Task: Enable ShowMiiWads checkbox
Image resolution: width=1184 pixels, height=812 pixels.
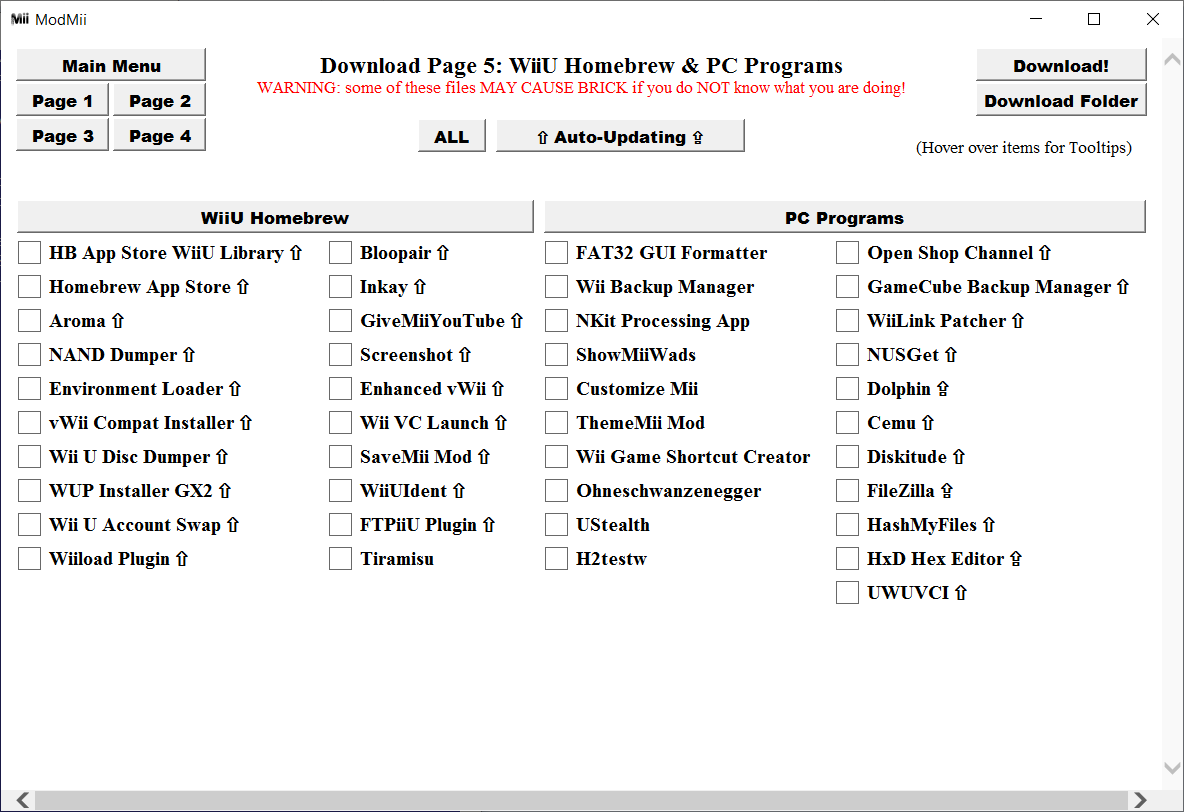Action: 557,355
